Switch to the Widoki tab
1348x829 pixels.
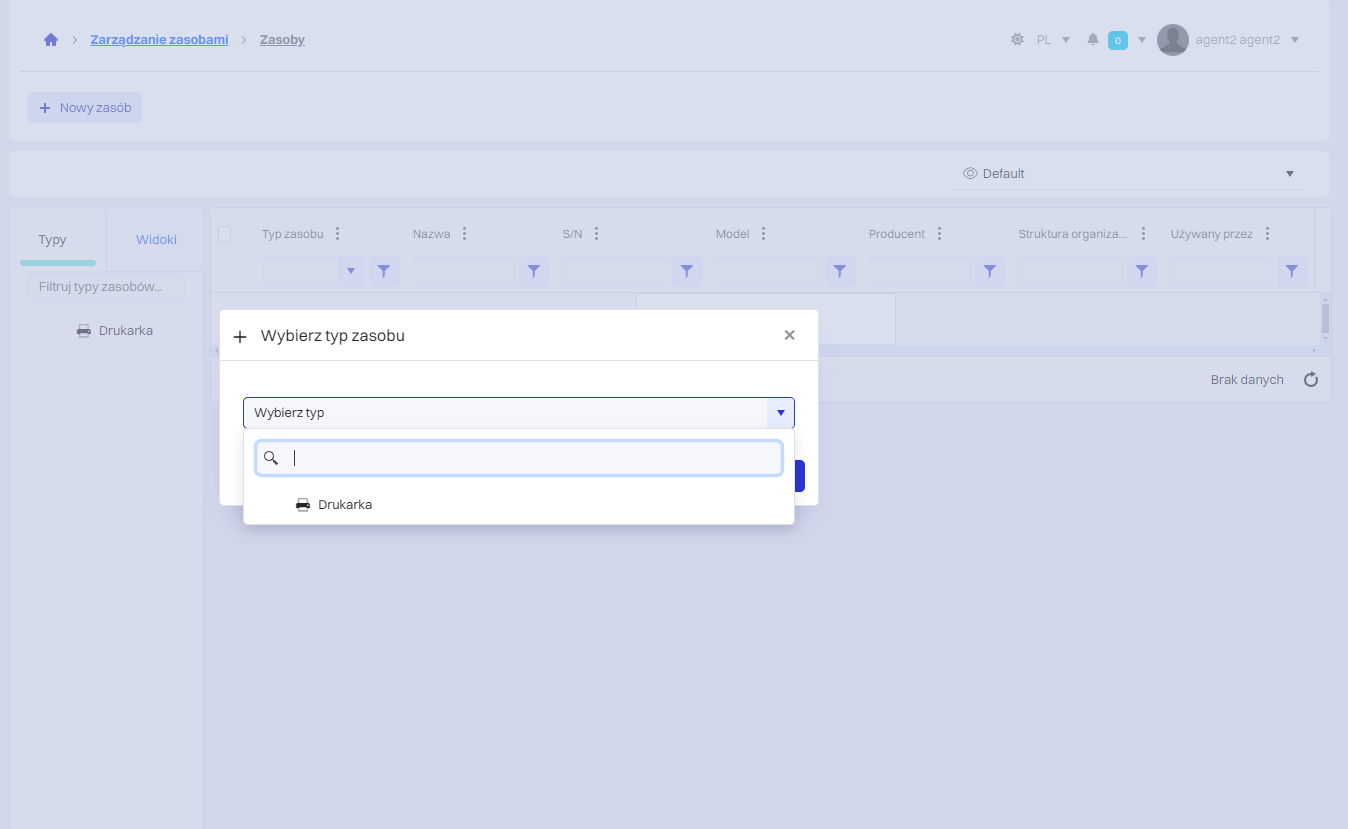pyautogui.click(x=156, y=240)
